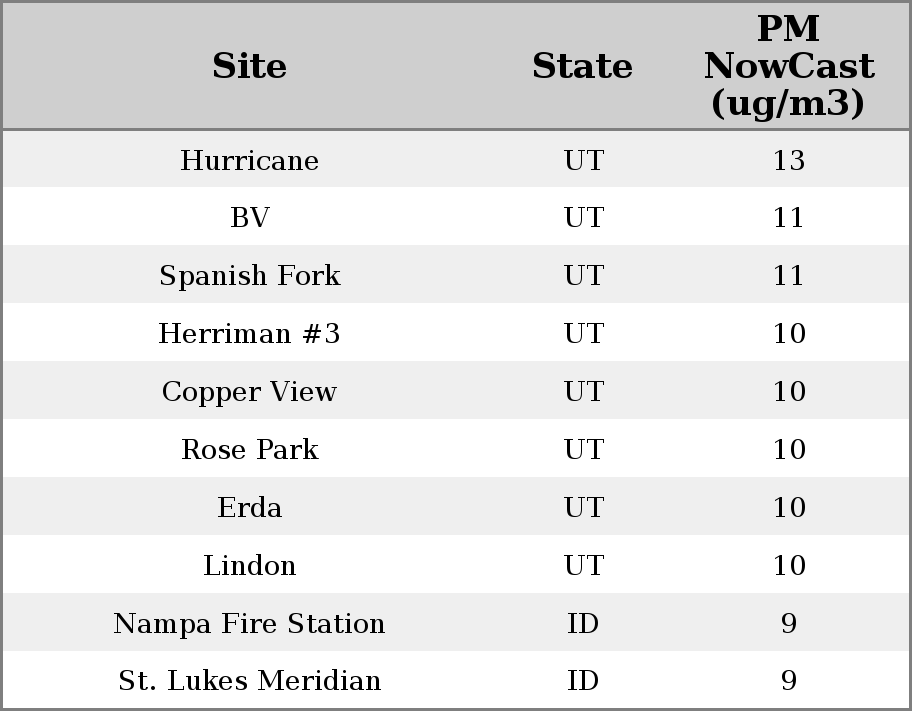Select the Nampa Fire Station site

pos(249,624)
